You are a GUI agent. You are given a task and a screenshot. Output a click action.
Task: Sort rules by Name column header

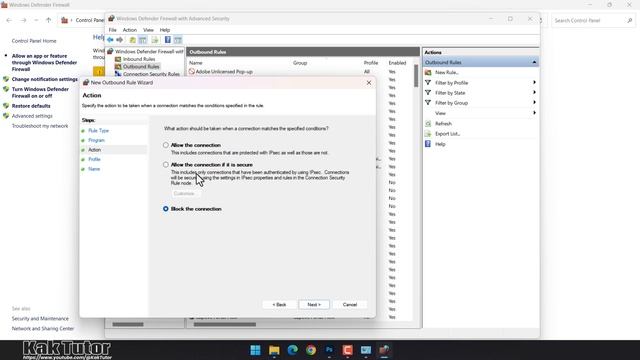pos(196,63)
